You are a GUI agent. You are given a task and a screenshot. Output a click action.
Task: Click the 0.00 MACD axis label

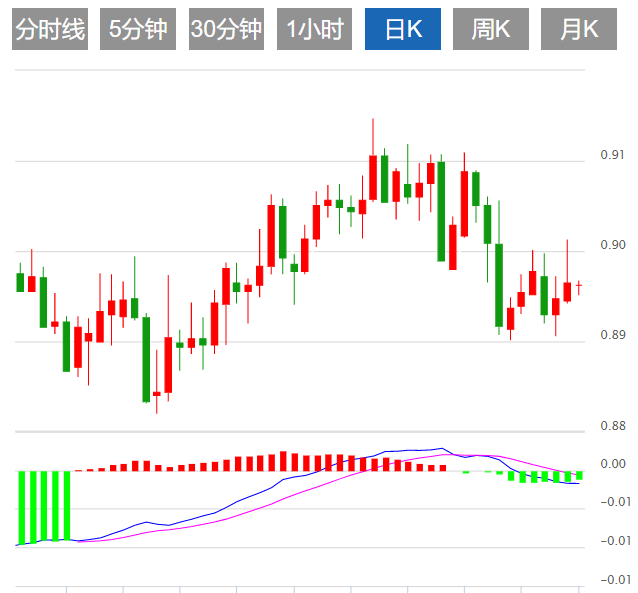tap(613, 464)
